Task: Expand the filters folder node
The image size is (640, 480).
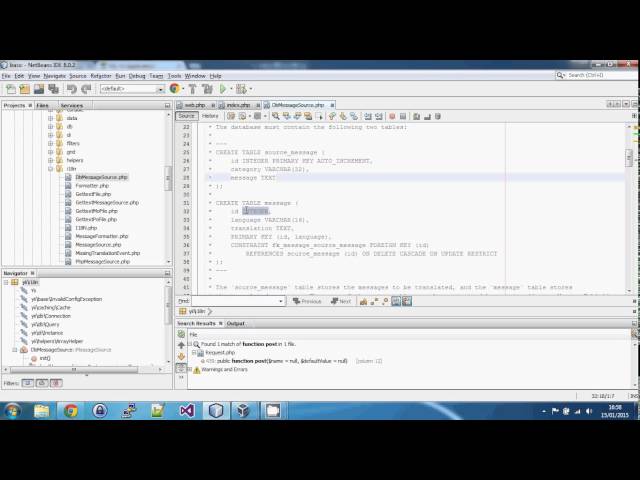Action: (51, 143)
